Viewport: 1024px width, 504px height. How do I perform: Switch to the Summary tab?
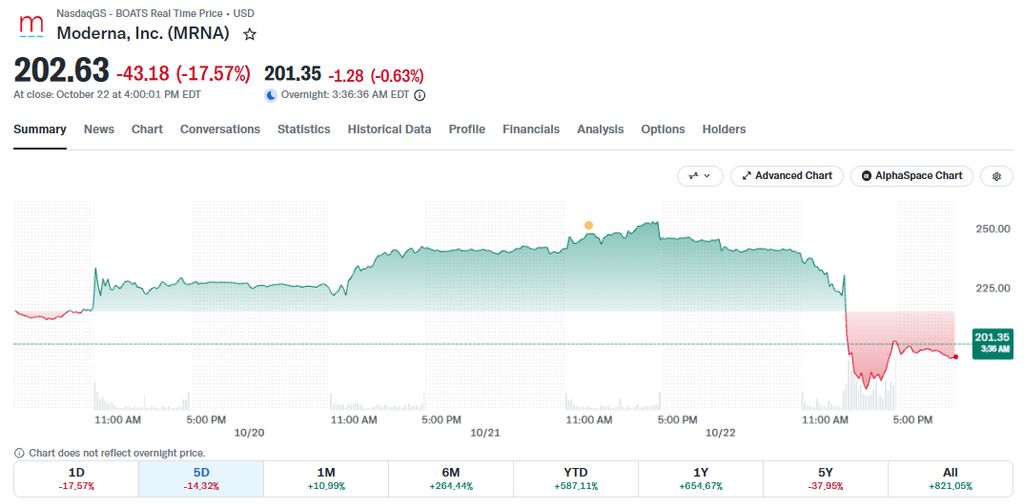40,129
